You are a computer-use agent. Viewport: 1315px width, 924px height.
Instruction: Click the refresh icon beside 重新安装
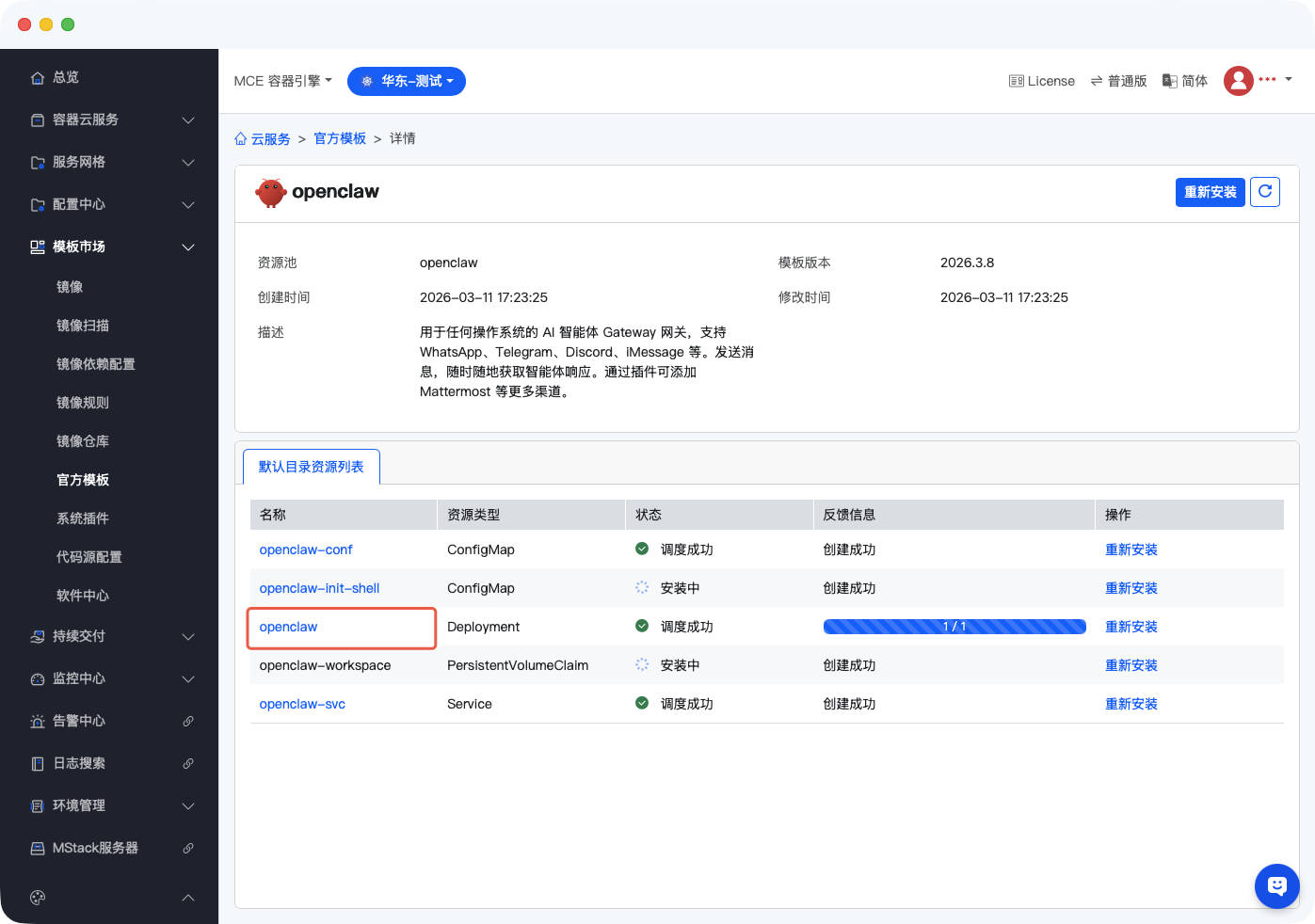click(x=1264, y=192)
